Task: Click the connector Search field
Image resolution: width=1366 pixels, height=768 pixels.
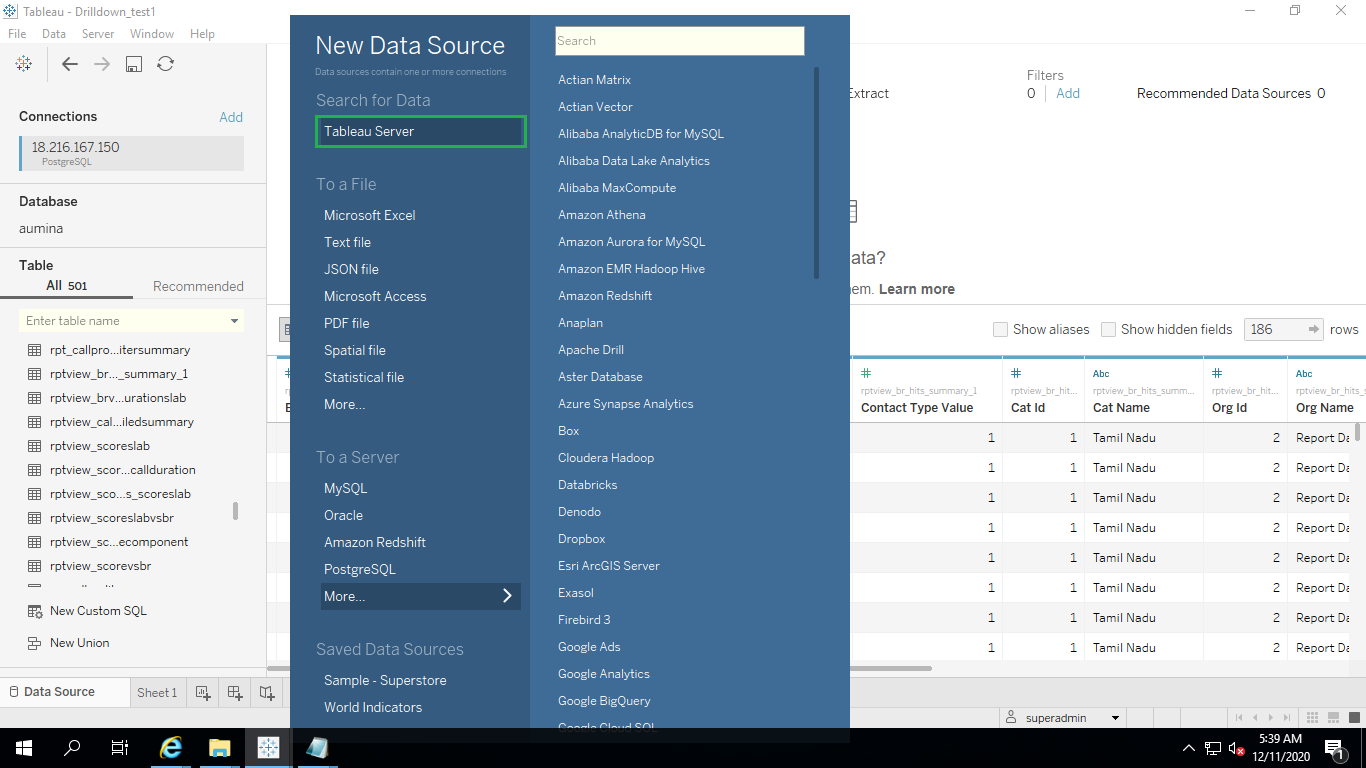Action: 680,41
